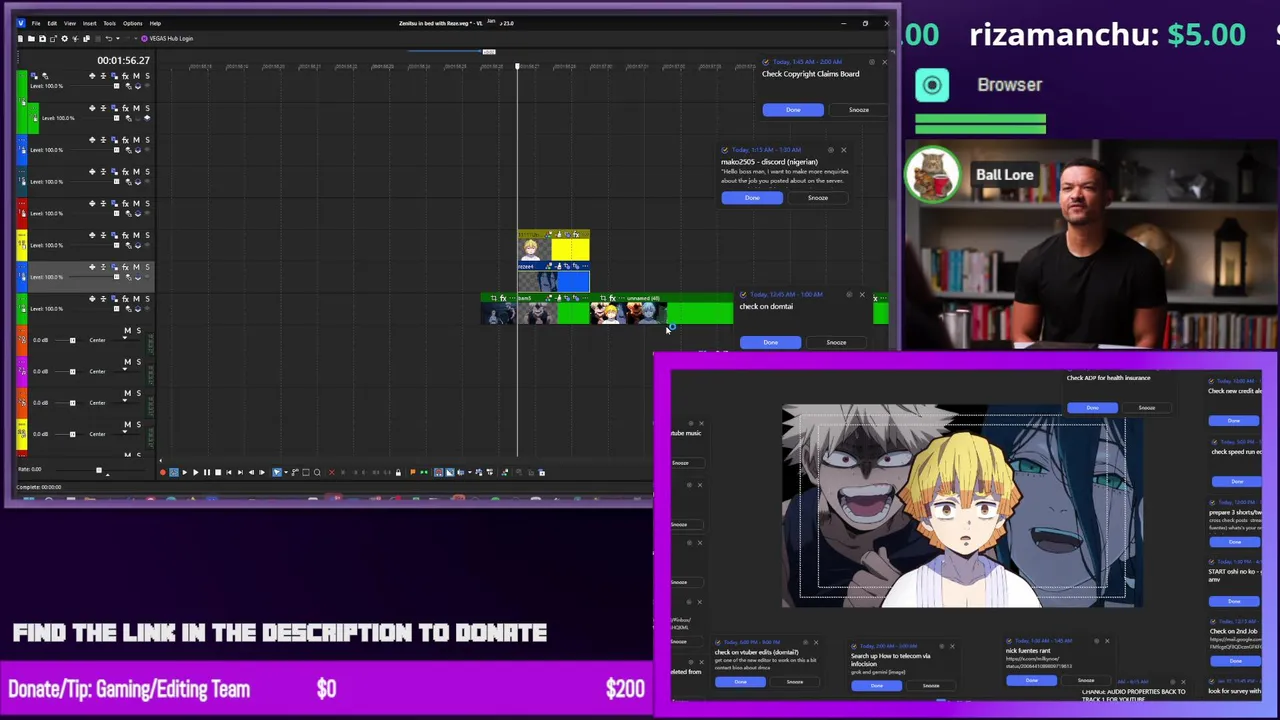Open the Options menu
Screen dimensions: 1280x720
[x=133, y=23]
